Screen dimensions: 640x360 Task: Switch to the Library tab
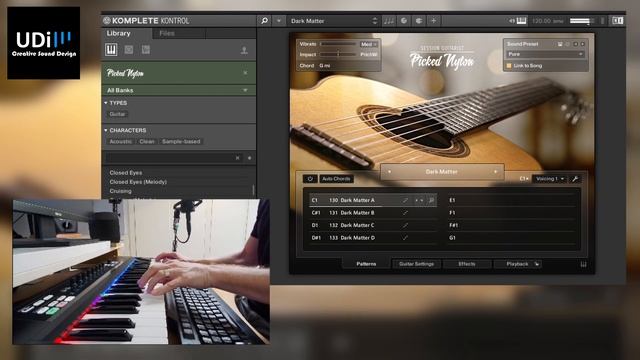[x=119, y=33]
